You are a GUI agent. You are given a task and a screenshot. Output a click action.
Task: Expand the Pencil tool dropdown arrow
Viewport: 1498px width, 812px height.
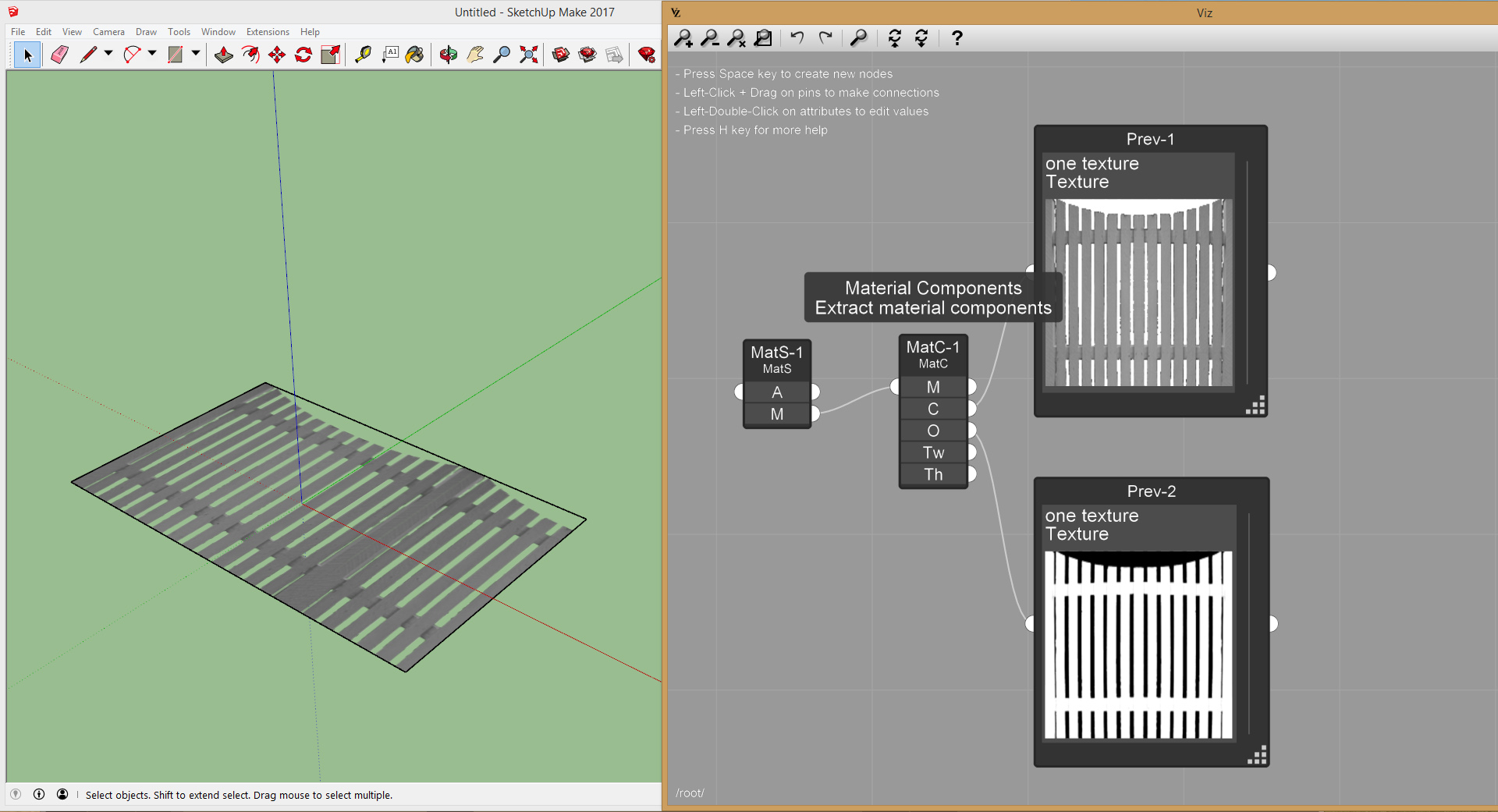(x=108, y=54)
